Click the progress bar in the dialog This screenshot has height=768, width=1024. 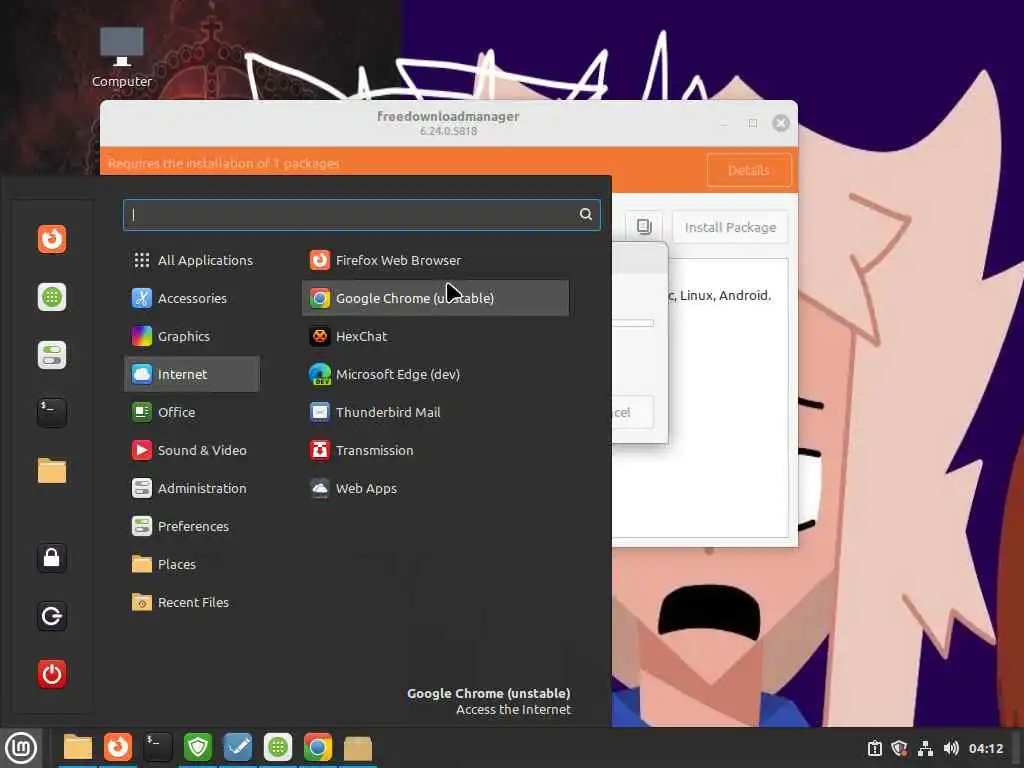(x=633, y=323)
